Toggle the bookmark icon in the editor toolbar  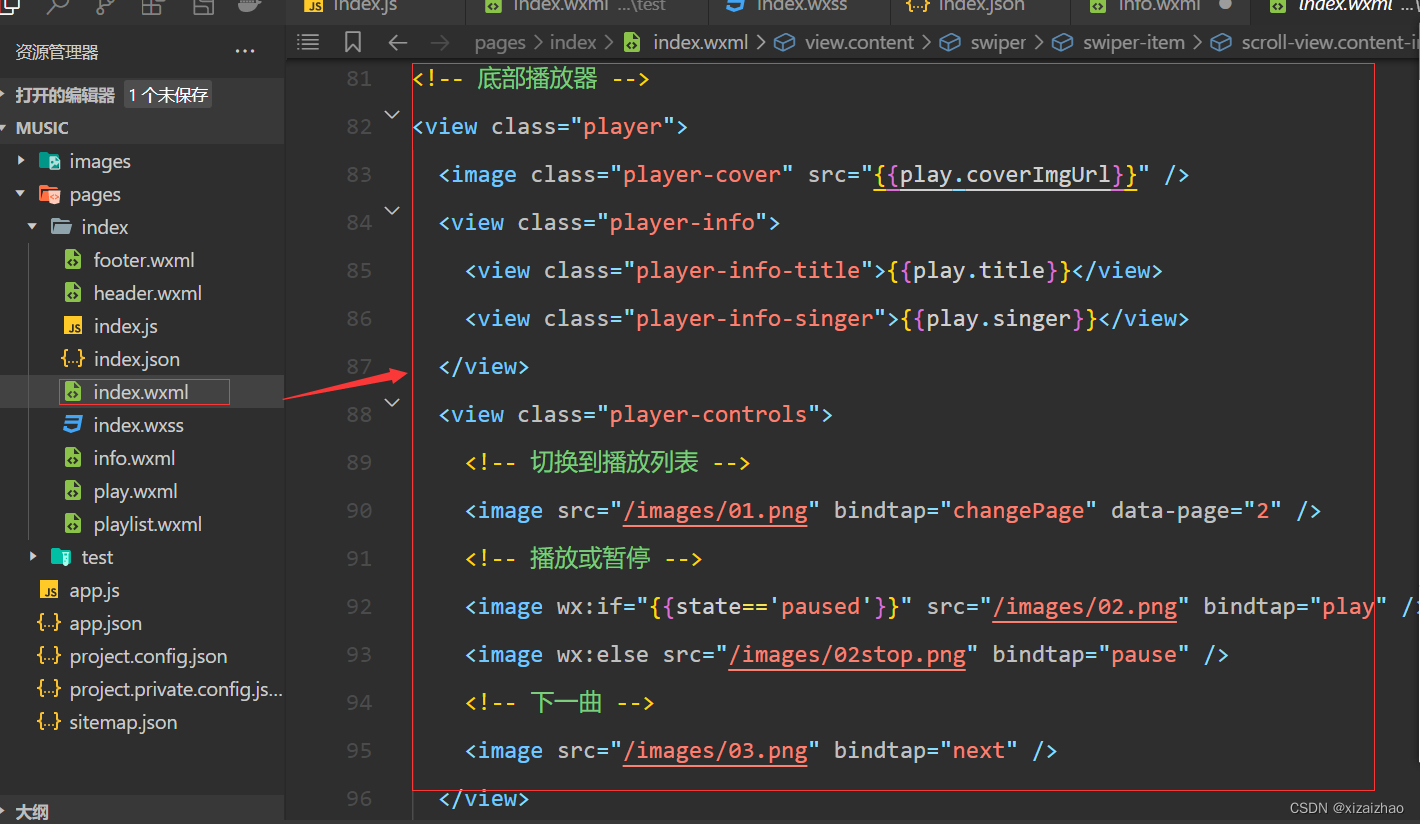(353, 42)
